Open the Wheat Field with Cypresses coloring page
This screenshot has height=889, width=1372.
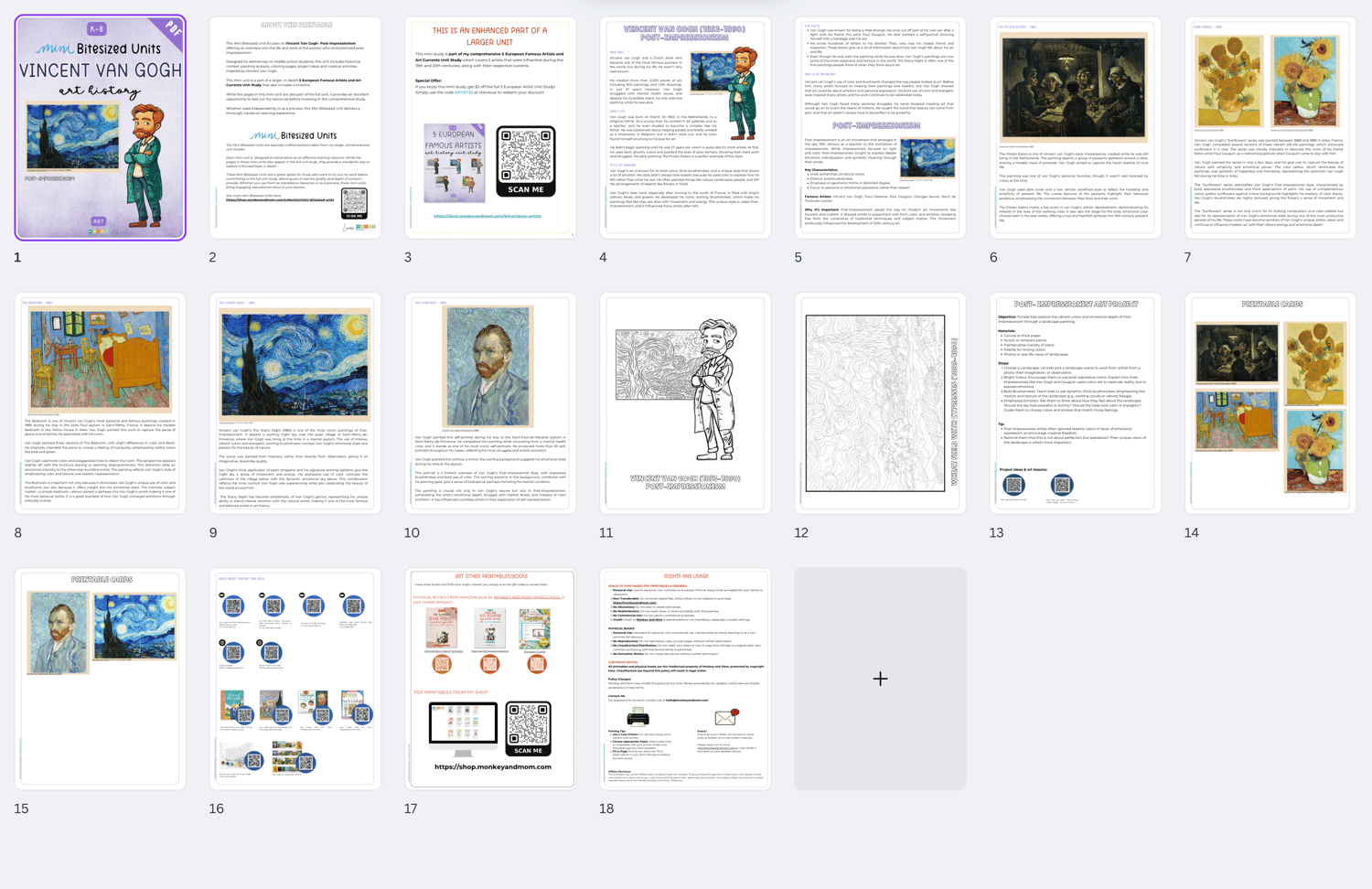pyautogui.click(x=880, y=403)
